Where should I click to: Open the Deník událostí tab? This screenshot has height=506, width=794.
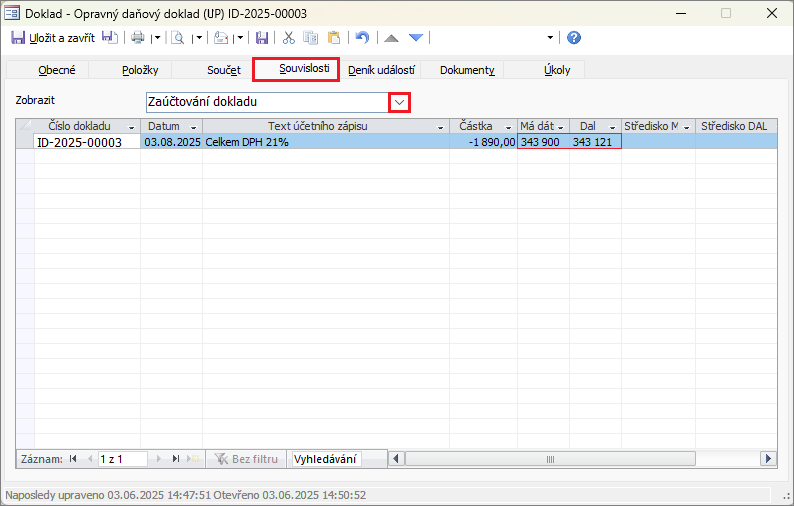[381, 70]
